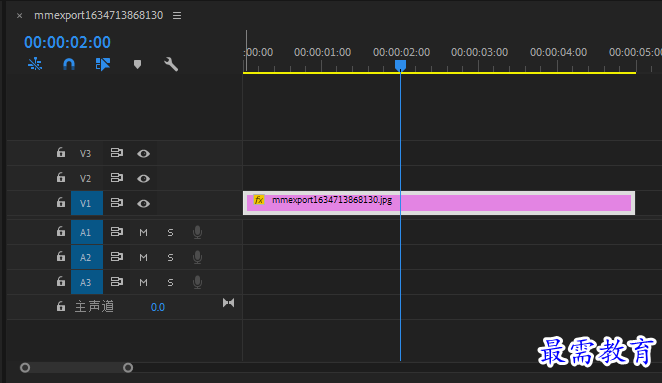
Task: Enable voice-over record on A2
Action: tap(197, 257)
